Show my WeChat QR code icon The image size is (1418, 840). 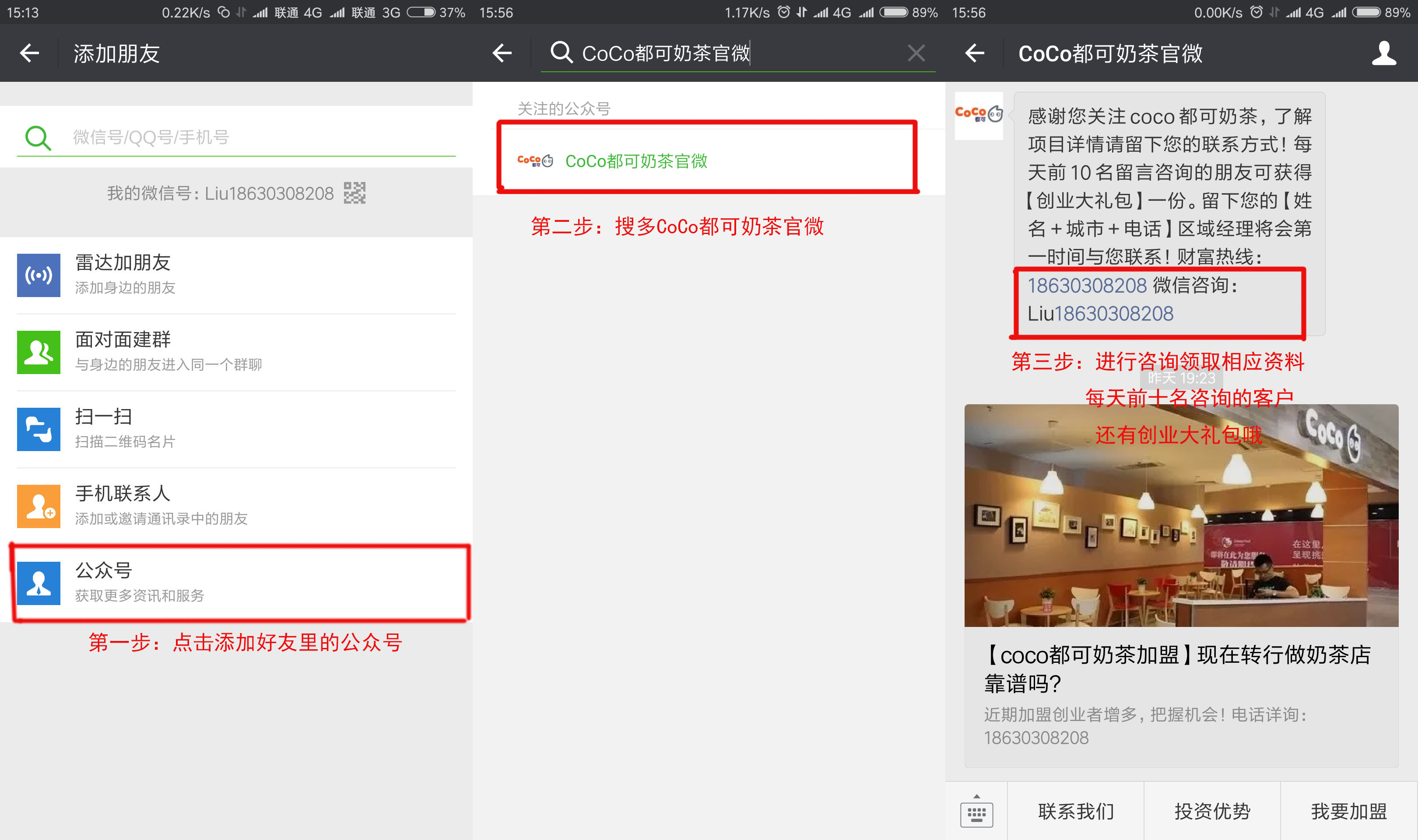click(355, 193)
